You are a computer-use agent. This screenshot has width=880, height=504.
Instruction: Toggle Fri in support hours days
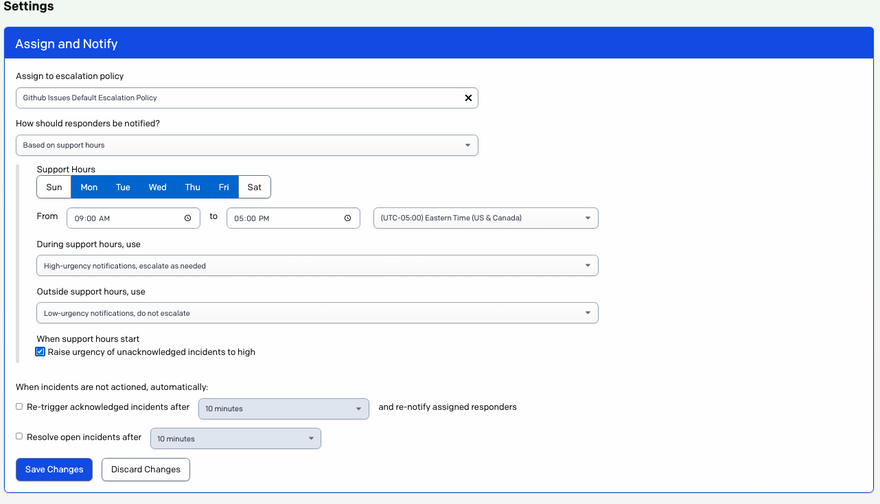click(224, 187)
